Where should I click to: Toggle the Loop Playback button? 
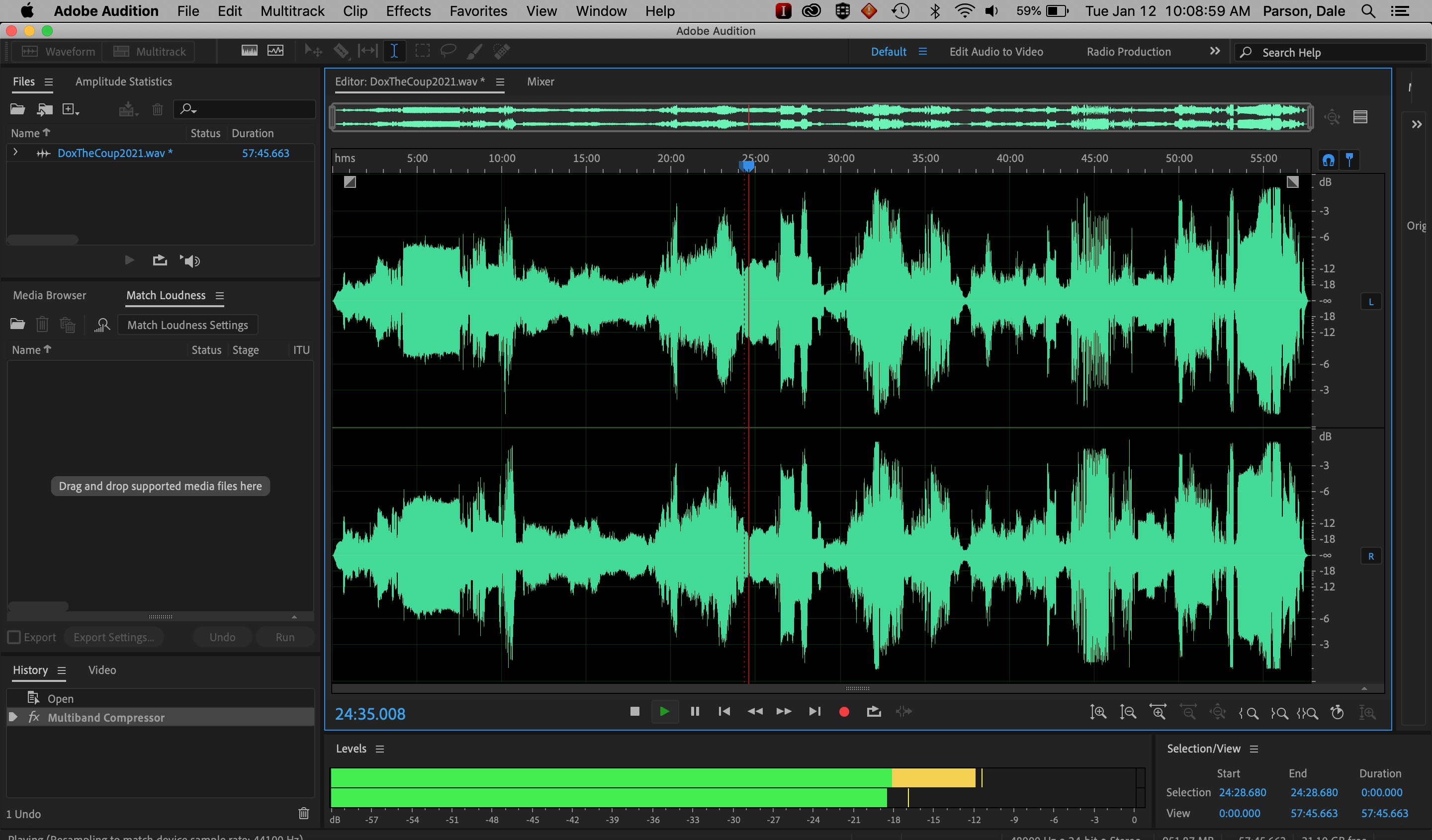[x=874, y=712]
